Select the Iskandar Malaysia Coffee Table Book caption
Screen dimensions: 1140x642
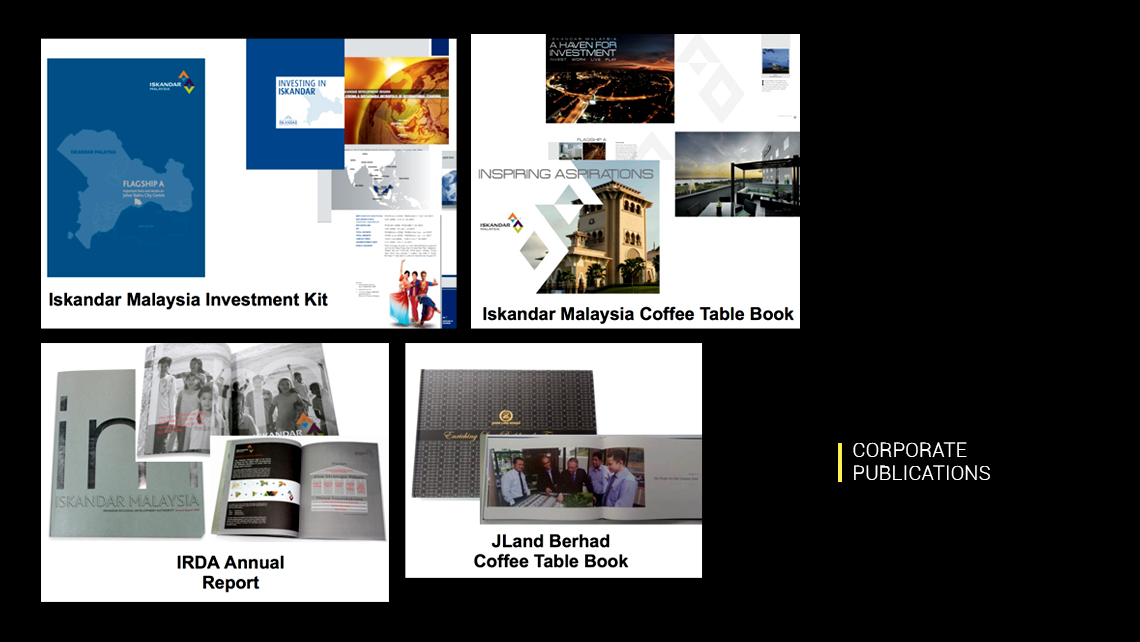tap(637, 314)
